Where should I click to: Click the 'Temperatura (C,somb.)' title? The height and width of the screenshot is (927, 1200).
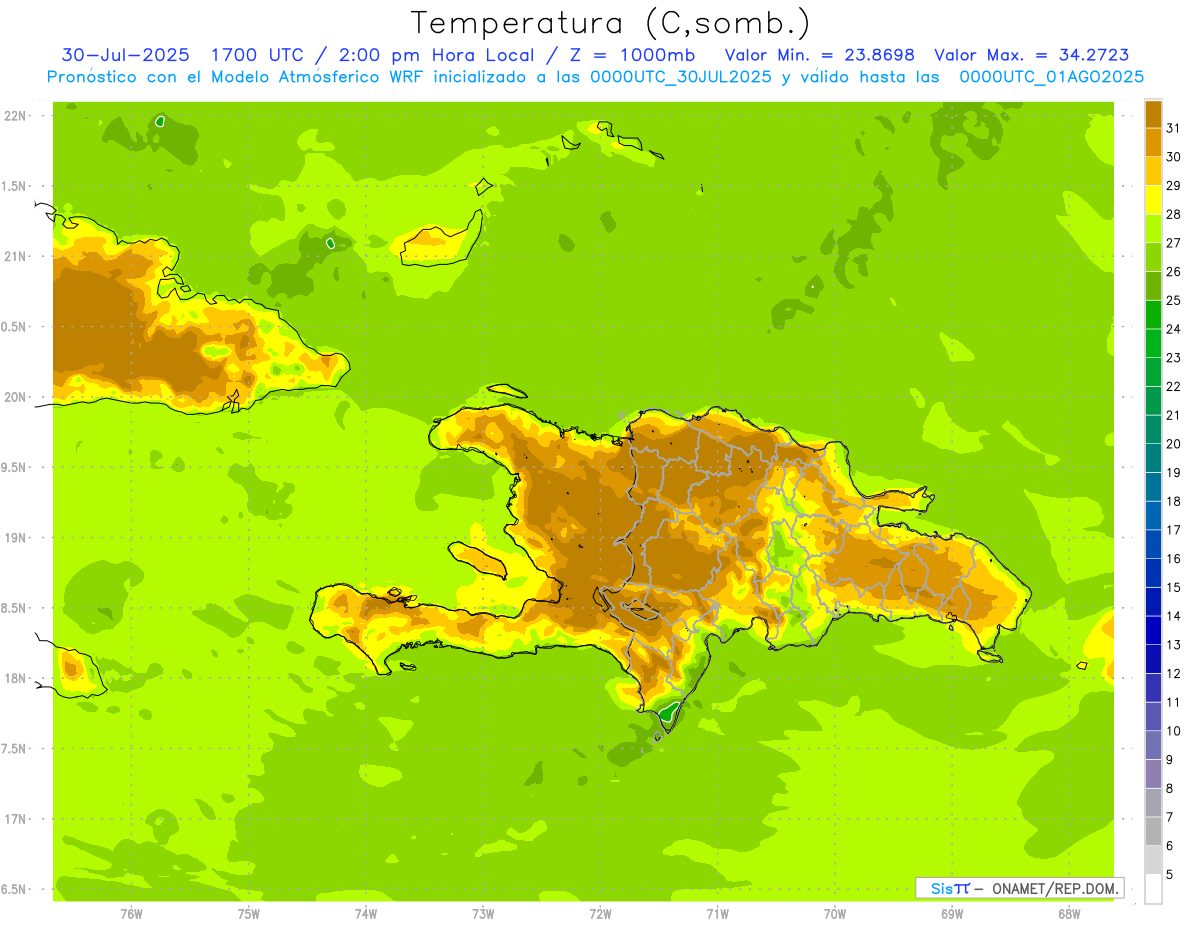610,23
